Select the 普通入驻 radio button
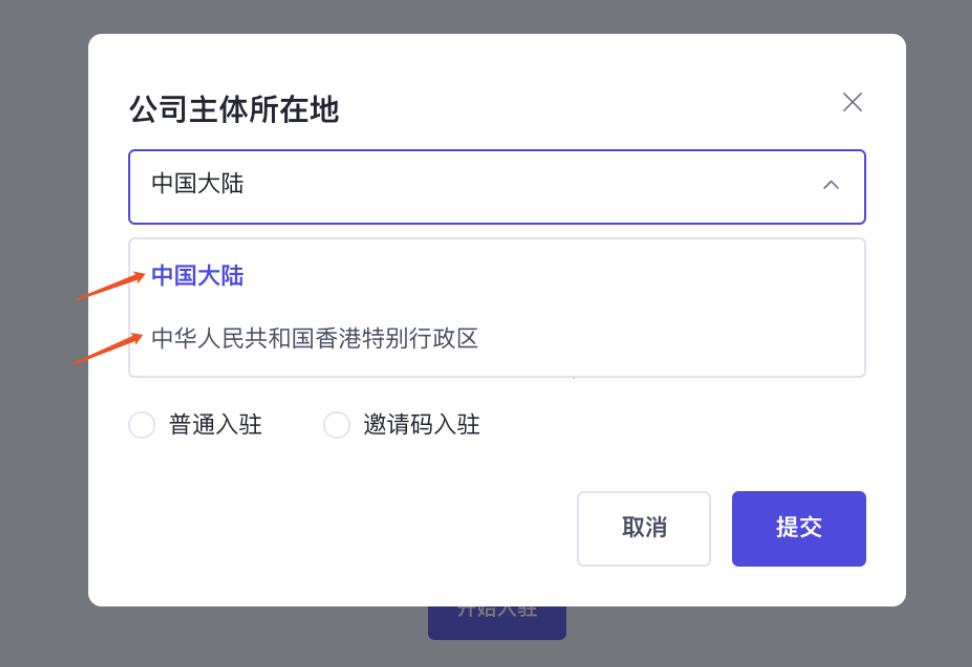 (142, 425)
